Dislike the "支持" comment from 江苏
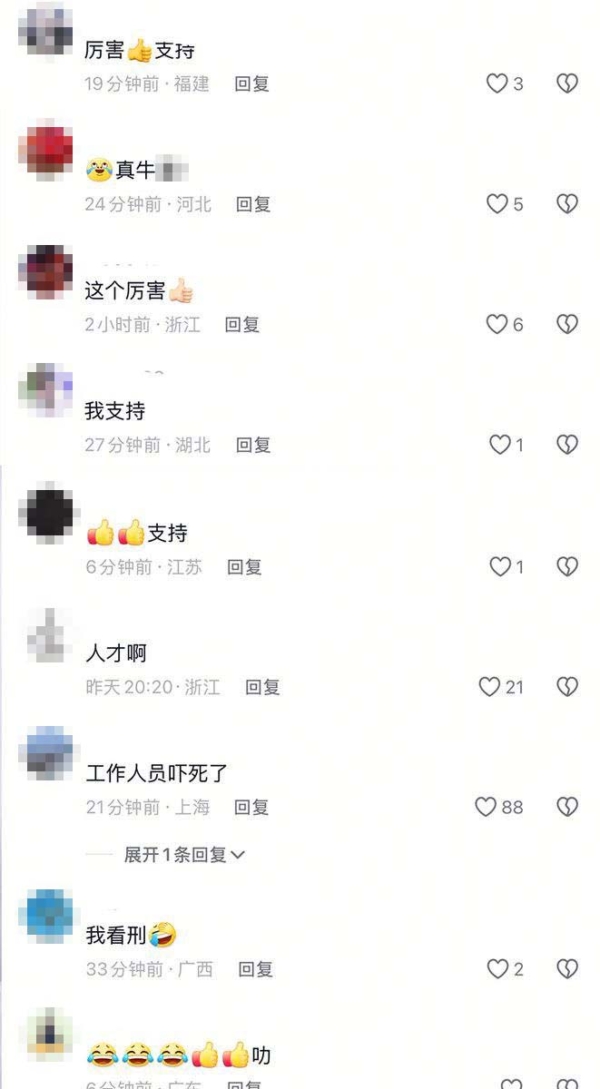Viewport: 600px width, 1089px height. [567, 567]
